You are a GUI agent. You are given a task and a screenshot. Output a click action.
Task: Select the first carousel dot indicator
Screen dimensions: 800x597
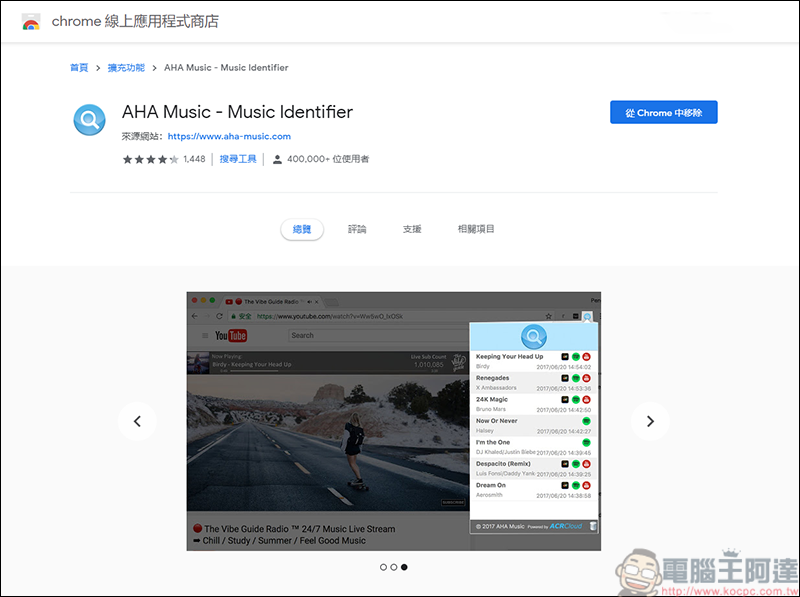coord(383,567)
